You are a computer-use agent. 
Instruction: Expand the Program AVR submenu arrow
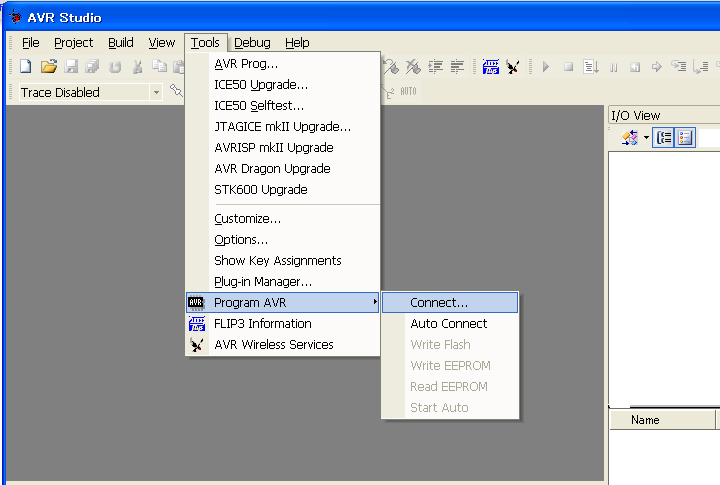(x=375, y=302)
